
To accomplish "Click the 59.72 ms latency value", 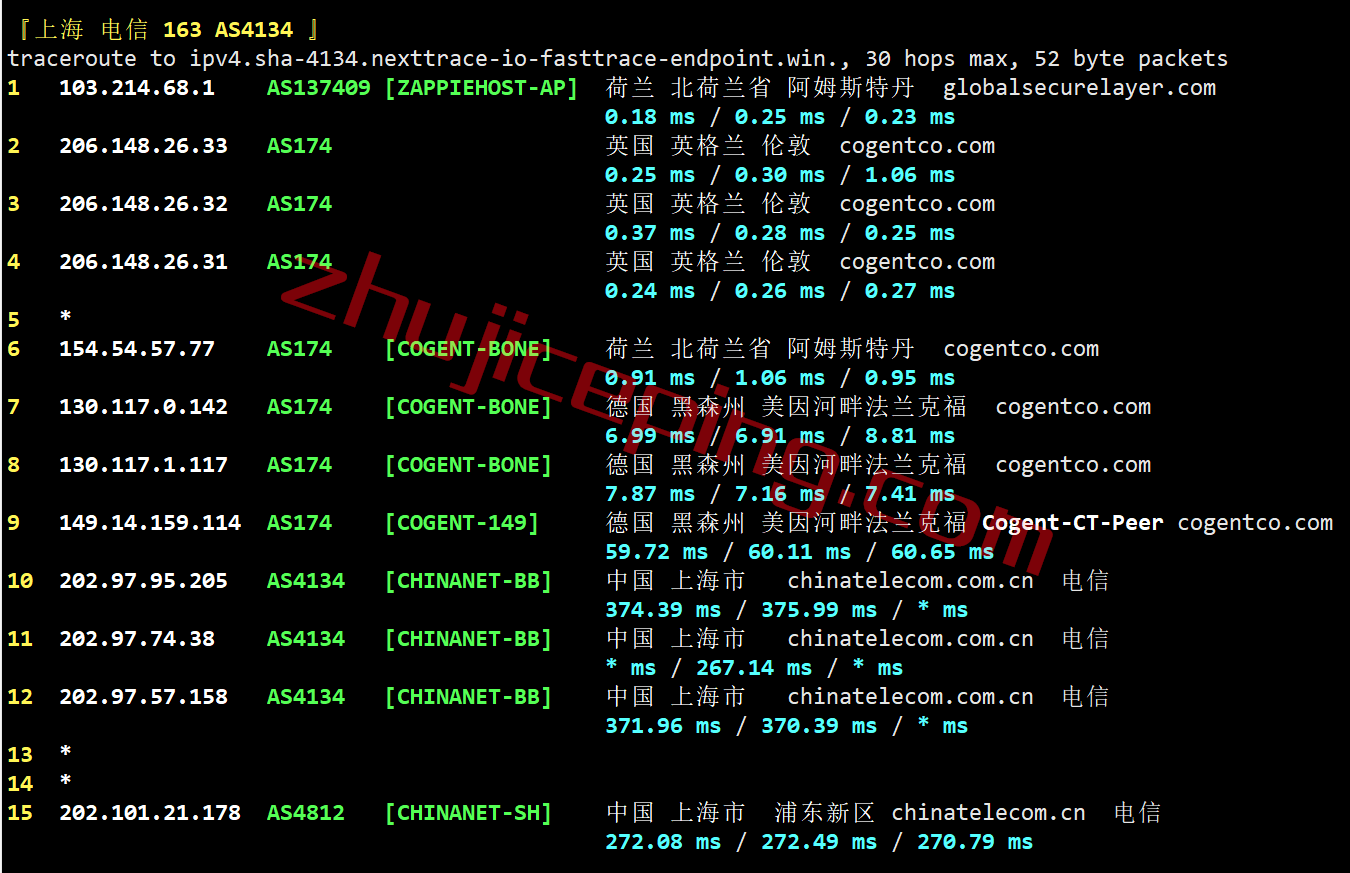I will pyautogui.click(x=656, y=552).
